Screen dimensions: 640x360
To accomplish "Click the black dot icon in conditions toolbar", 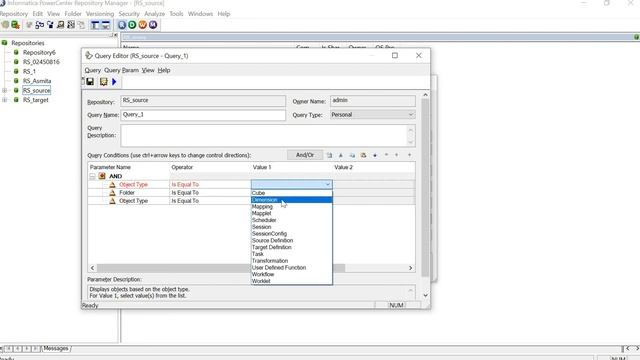I will 375,155.
